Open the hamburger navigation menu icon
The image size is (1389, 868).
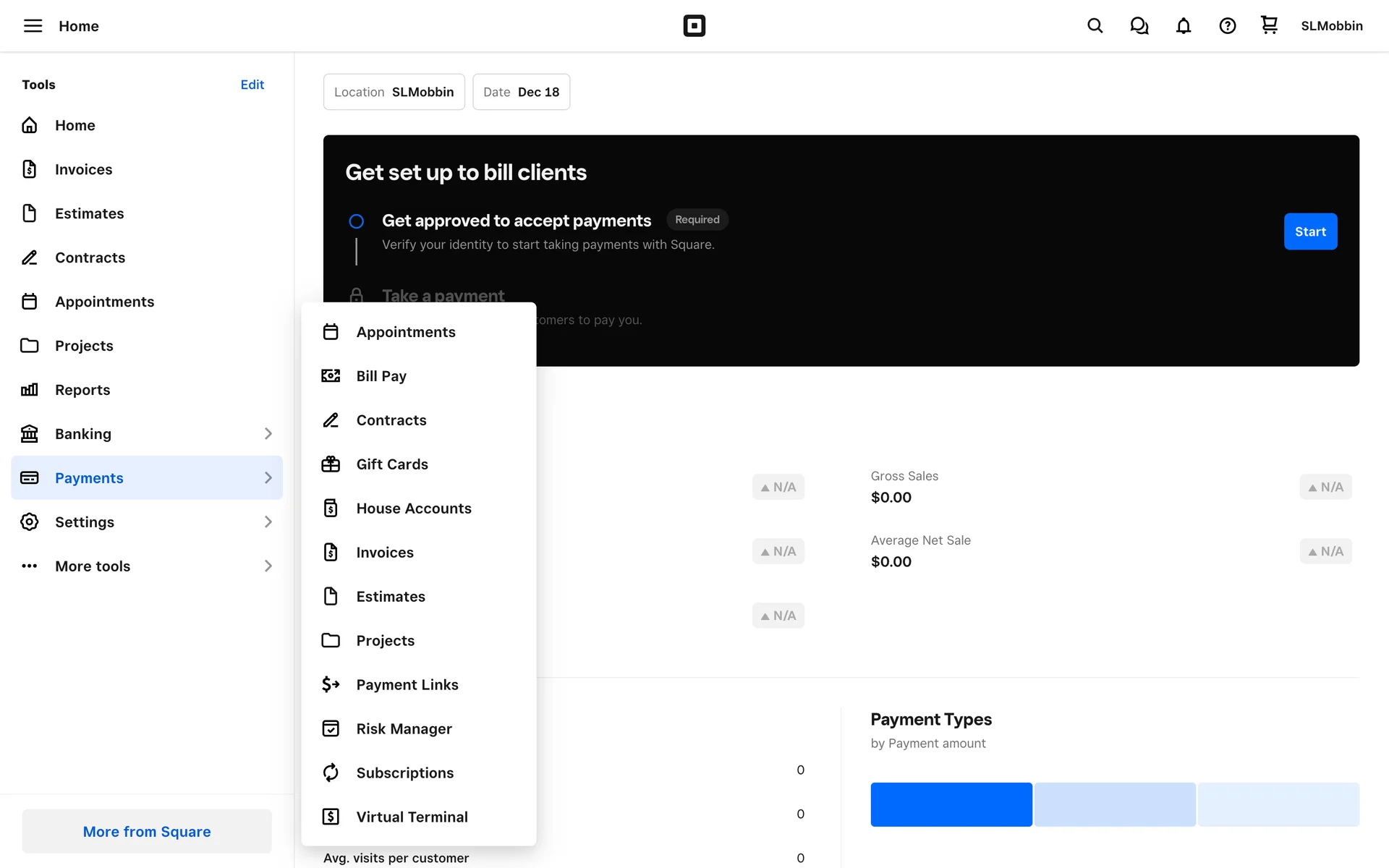point(33,26)
